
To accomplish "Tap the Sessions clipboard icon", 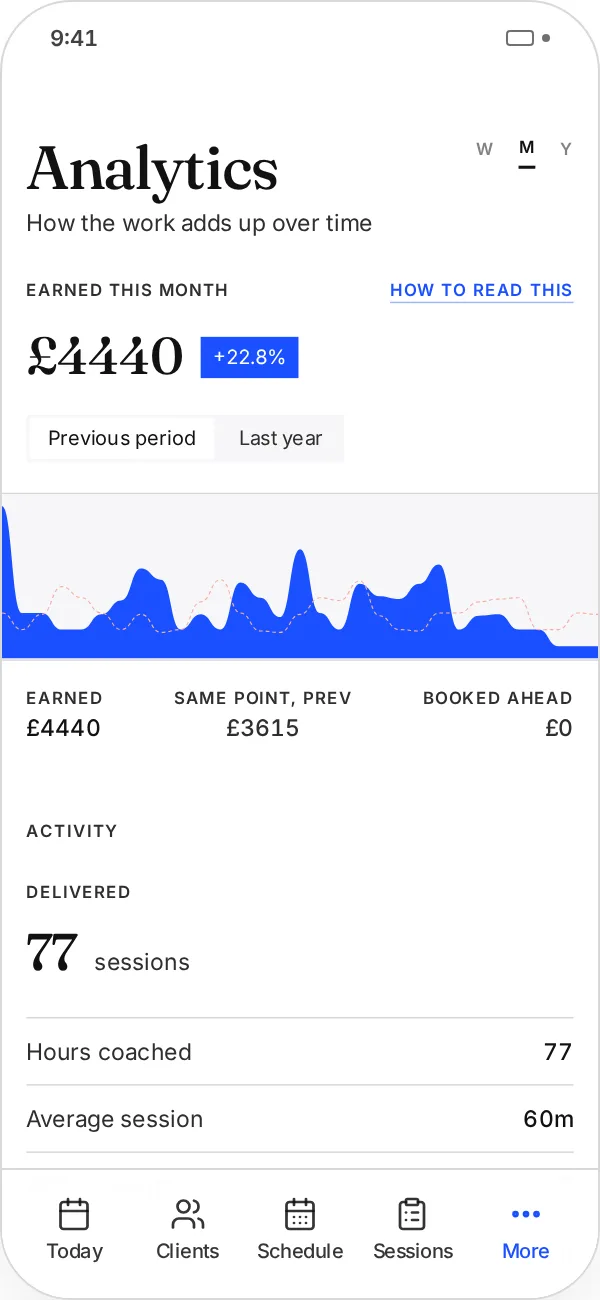I will pyautogui.click(x=412, y=1214).
